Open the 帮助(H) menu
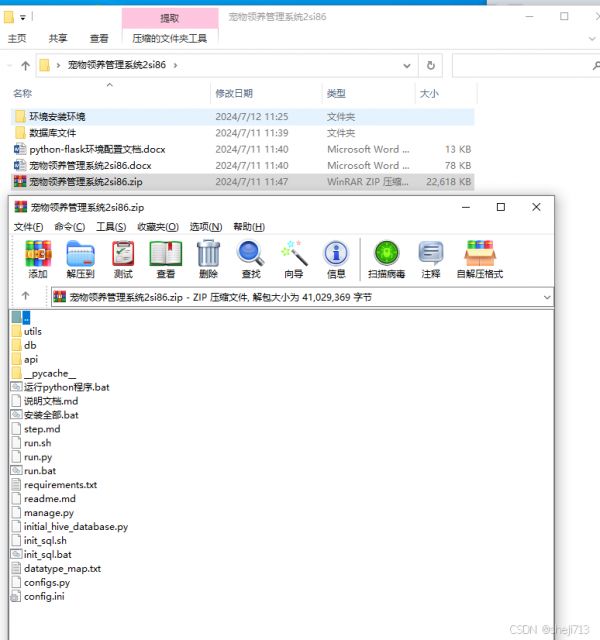The width and height of the screenshot is (600, 640). point(249,227)
